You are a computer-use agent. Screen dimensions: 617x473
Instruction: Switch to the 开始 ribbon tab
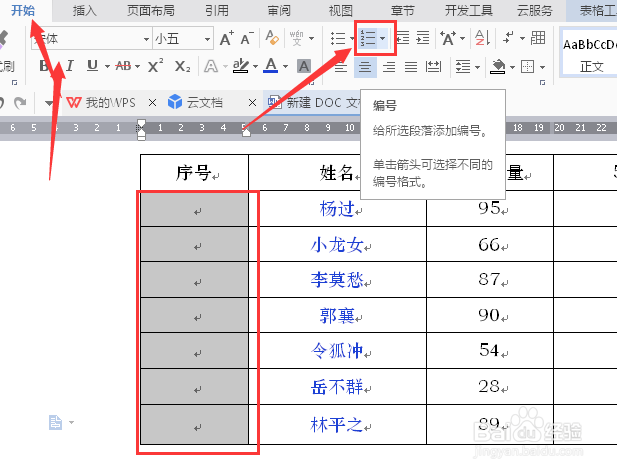pyautogui.click(x=23, y=11)
